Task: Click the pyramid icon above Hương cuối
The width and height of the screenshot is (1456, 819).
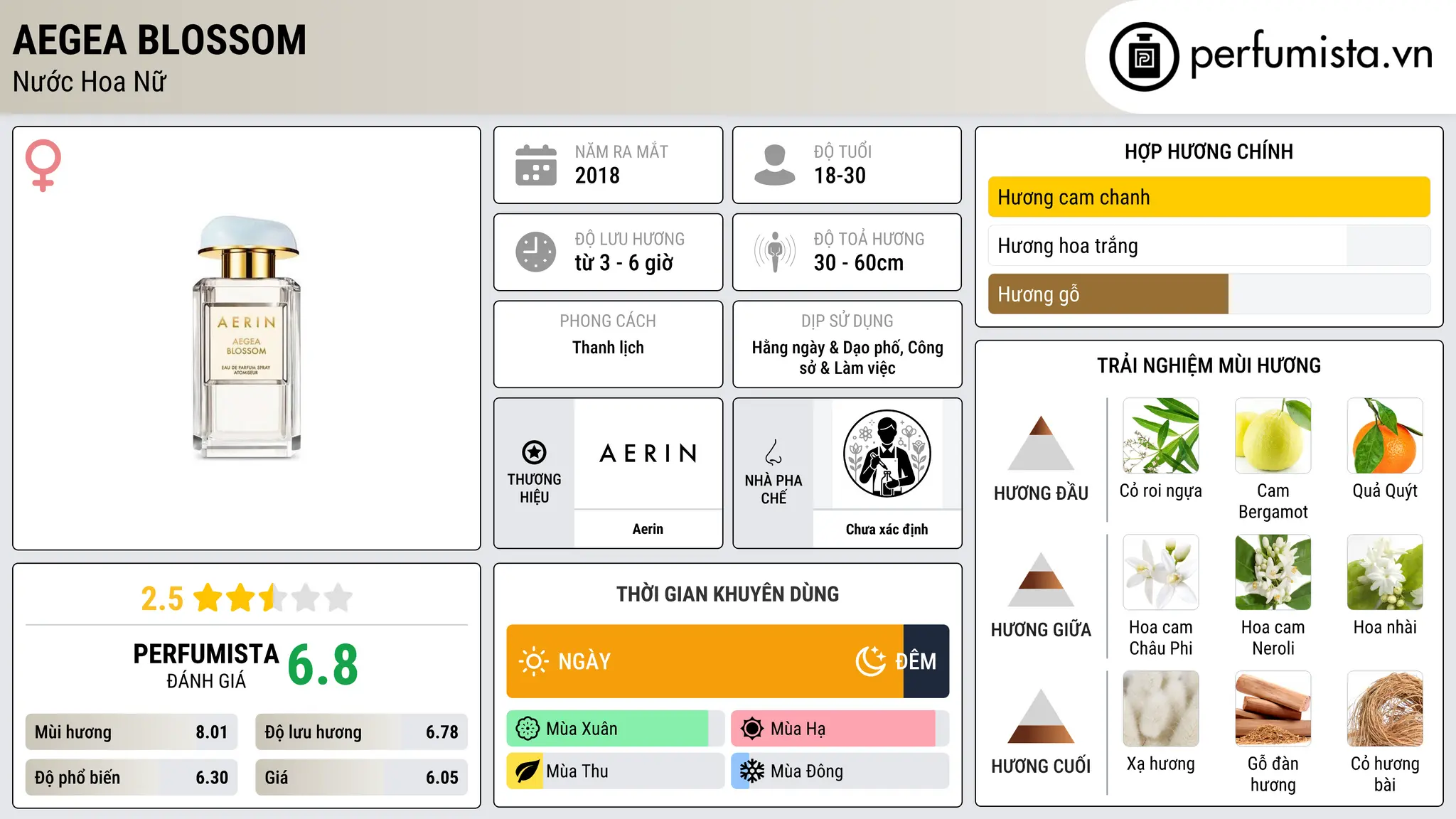Action: [x=1041, y=716]
